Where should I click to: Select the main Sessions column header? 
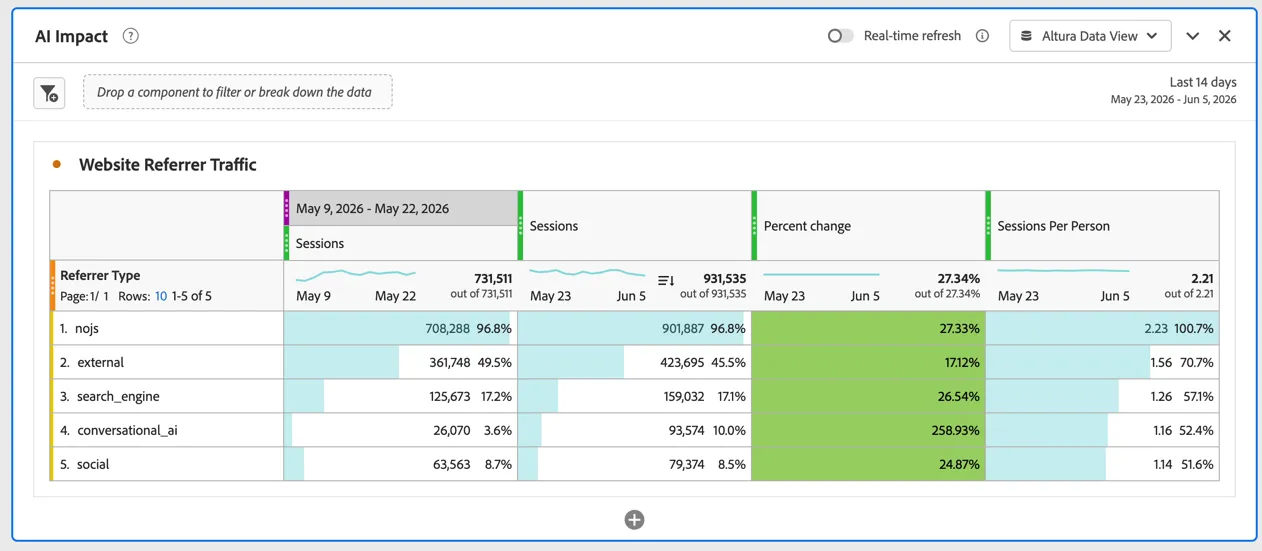pos(636,226)
